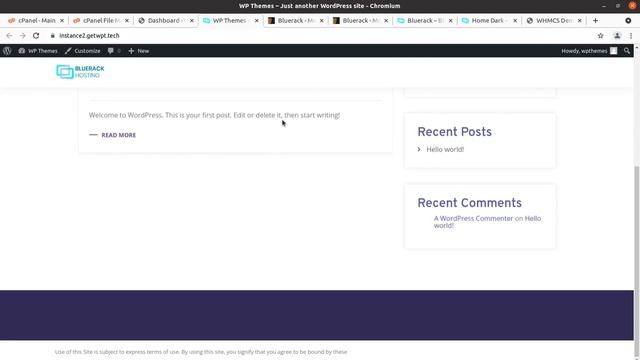Close the Home Dark tab

[515, 20]
